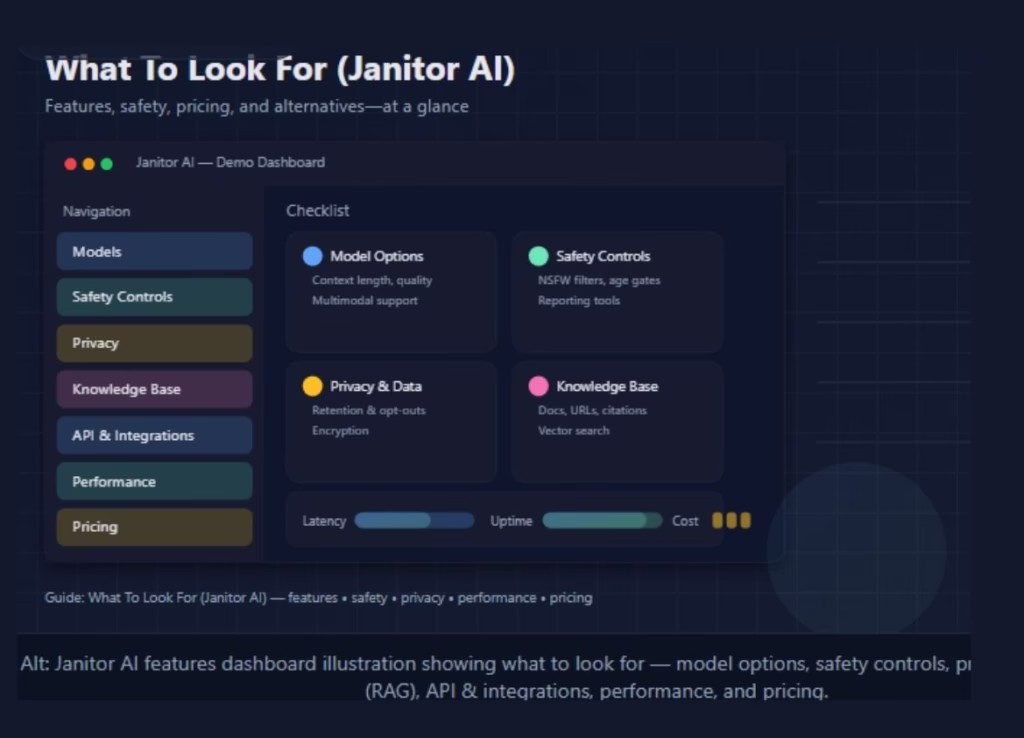Click the Checklist heading

point(317,210)
